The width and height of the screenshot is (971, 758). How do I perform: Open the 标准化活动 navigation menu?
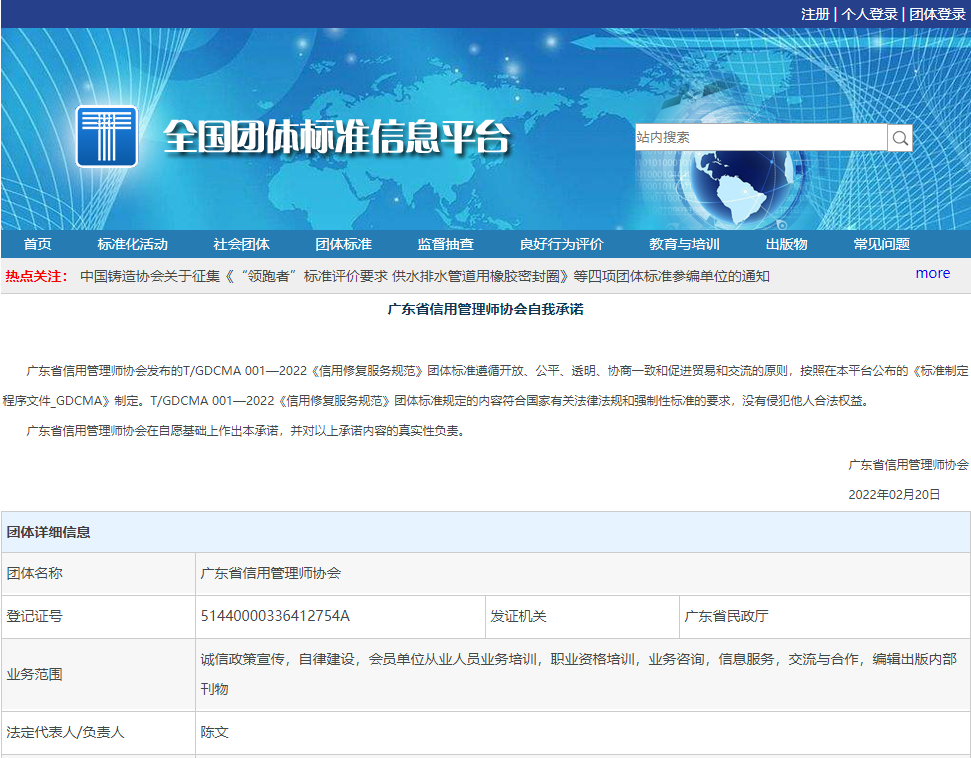pyautogui.click(x=131, y=243)
